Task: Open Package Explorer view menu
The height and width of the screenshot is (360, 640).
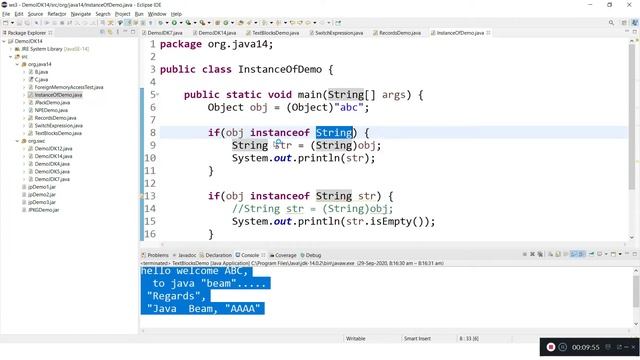Action: coord(118,32)
